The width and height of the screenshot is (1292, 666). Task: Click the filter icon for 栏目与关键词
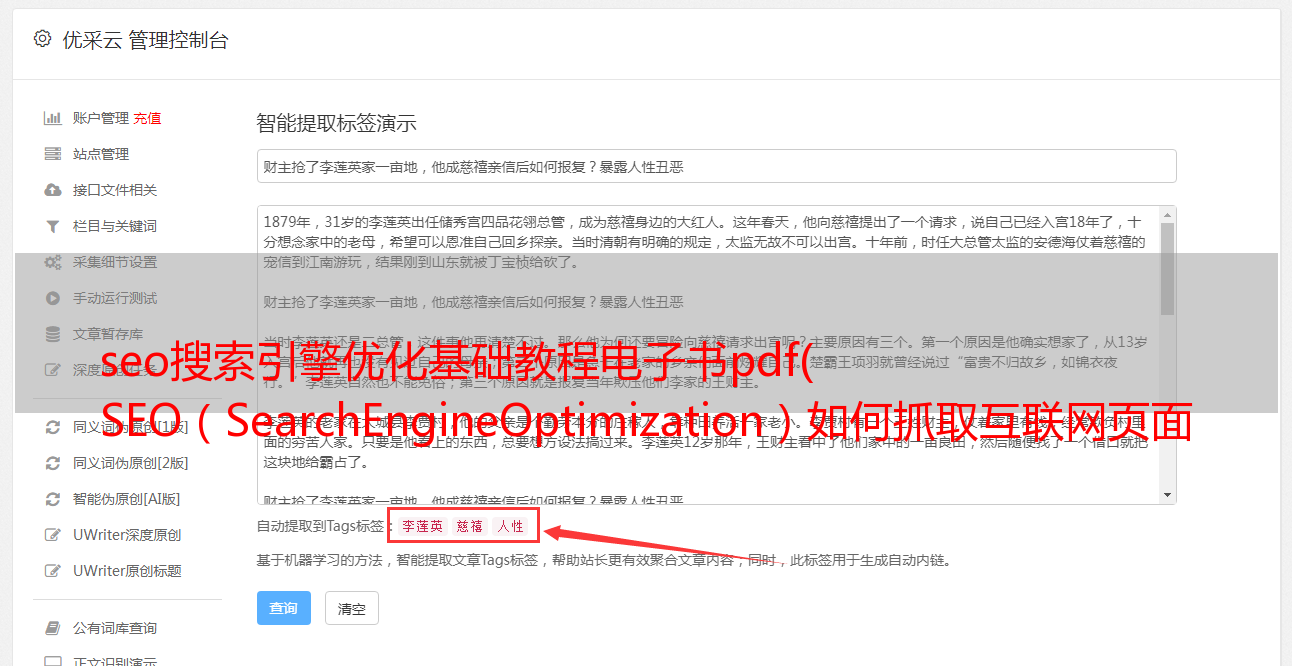53,226
